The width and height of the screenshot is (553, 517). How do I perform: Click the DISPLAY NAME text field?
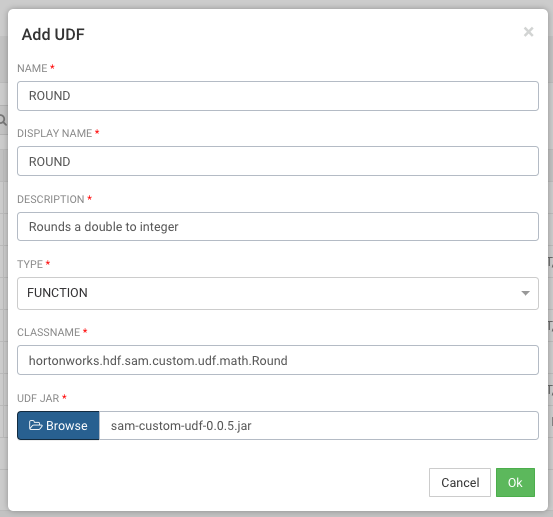pos(278,161)
